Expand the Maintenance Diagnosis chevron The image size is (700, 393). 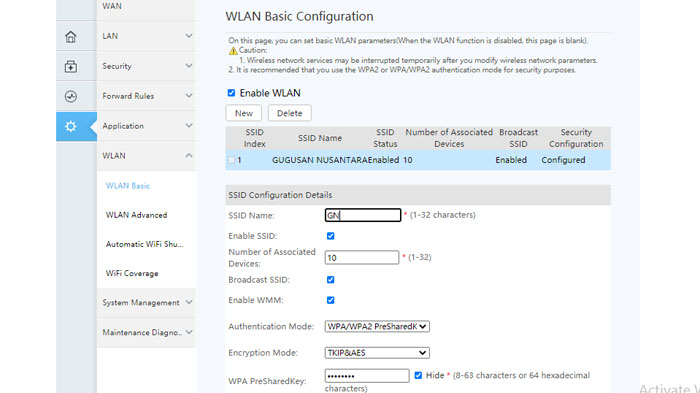189,332
